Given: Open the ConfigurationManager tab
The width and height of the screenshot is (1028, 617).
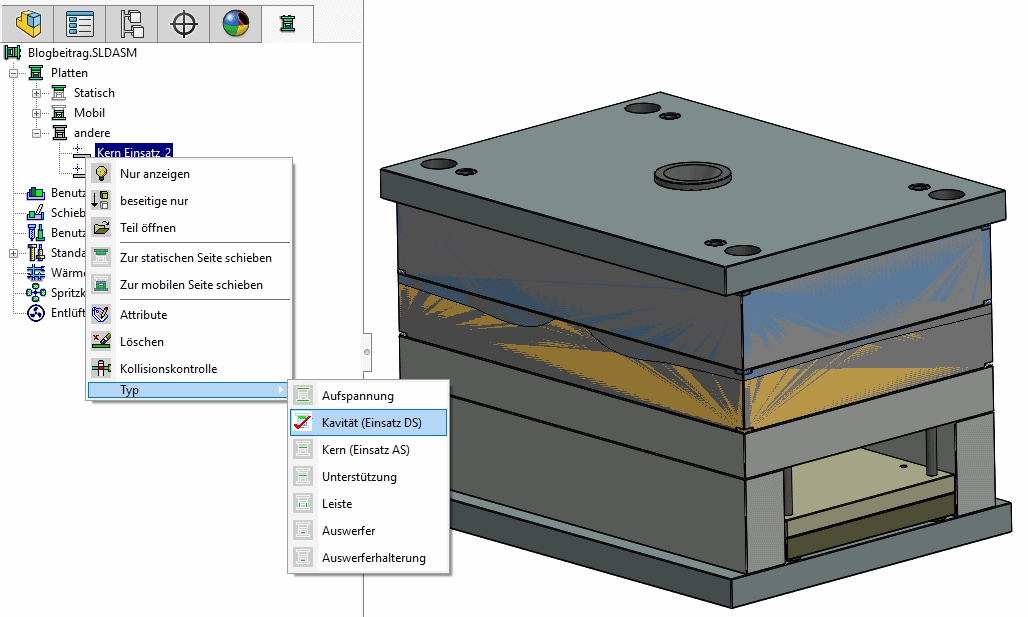Looking at the screenshot, I should pyautogui.click(x=132, y=24).
